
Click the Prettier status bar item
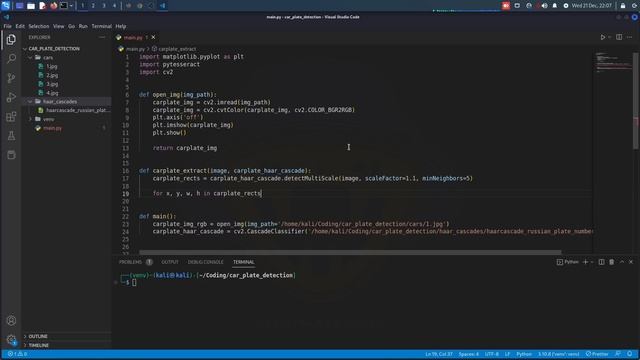point(597,354)
